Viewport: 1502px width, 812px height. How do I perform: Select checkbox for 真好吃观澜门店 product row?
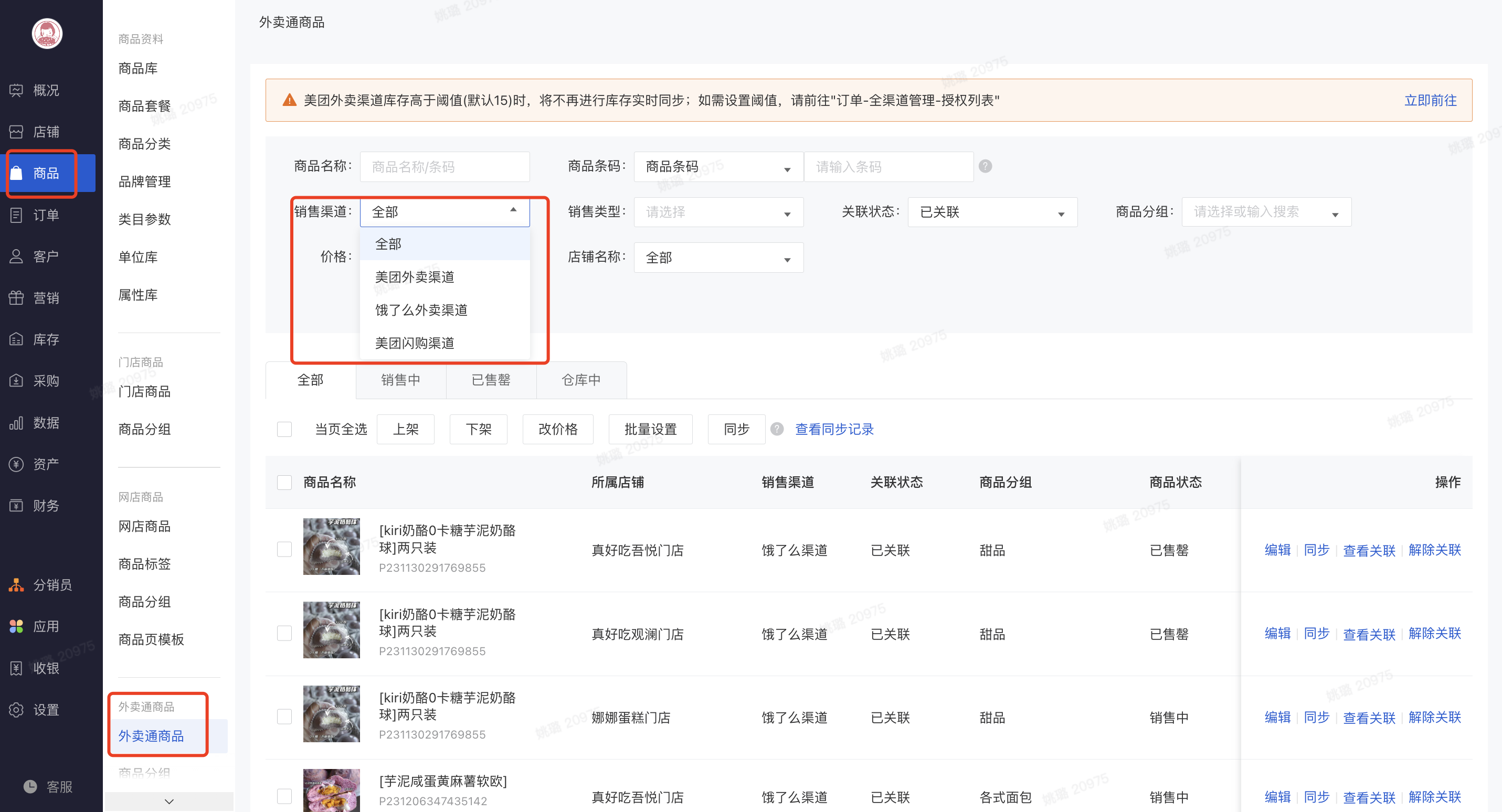284,633
